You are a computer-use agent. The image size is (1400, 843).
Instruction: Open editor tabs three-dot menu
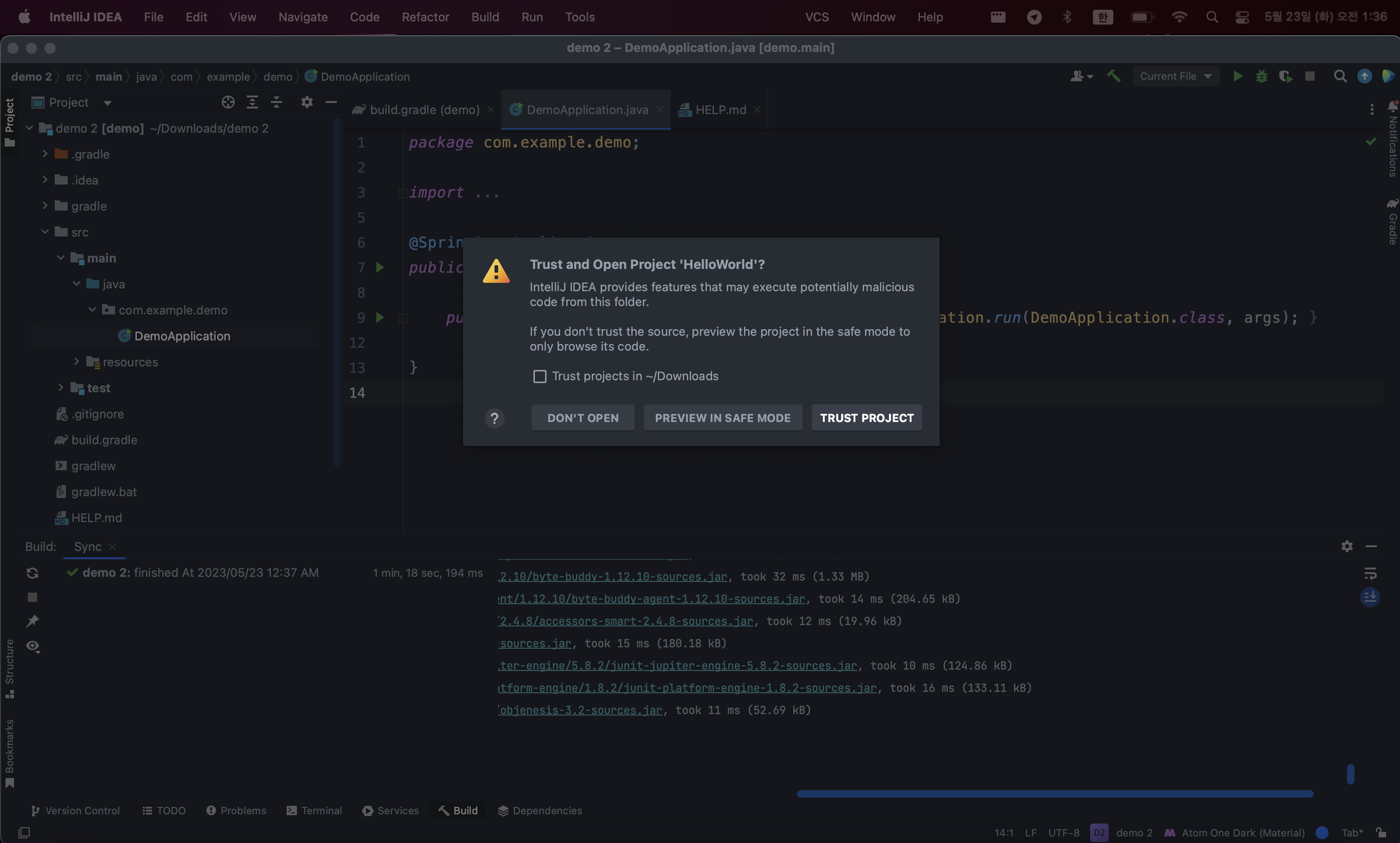coord(1372,109)
